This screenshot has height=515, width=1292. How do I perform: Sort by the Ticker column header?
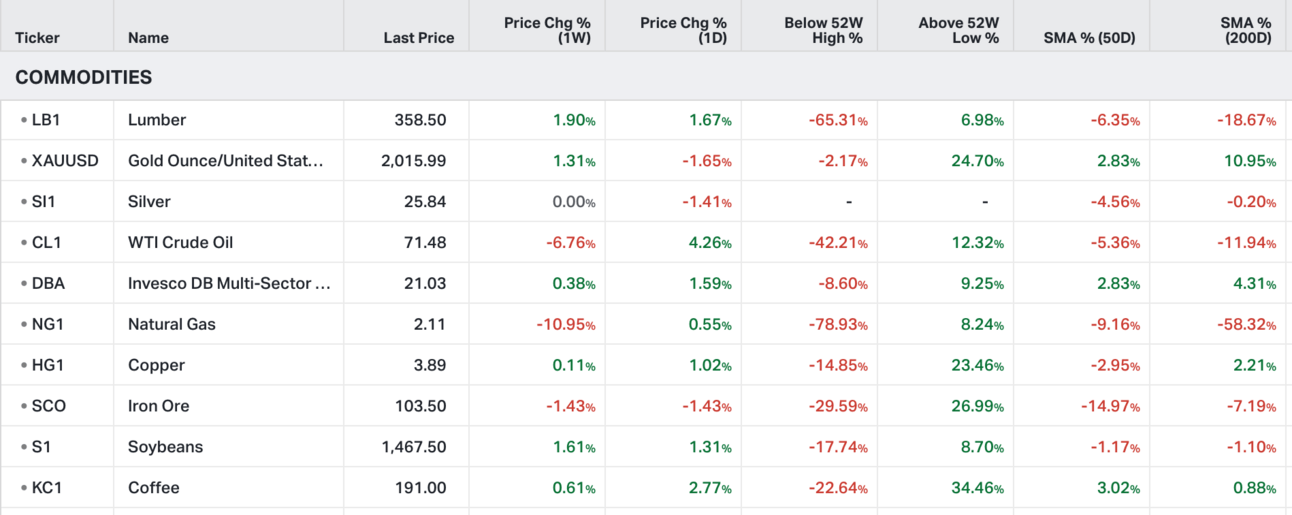(37, 38)
